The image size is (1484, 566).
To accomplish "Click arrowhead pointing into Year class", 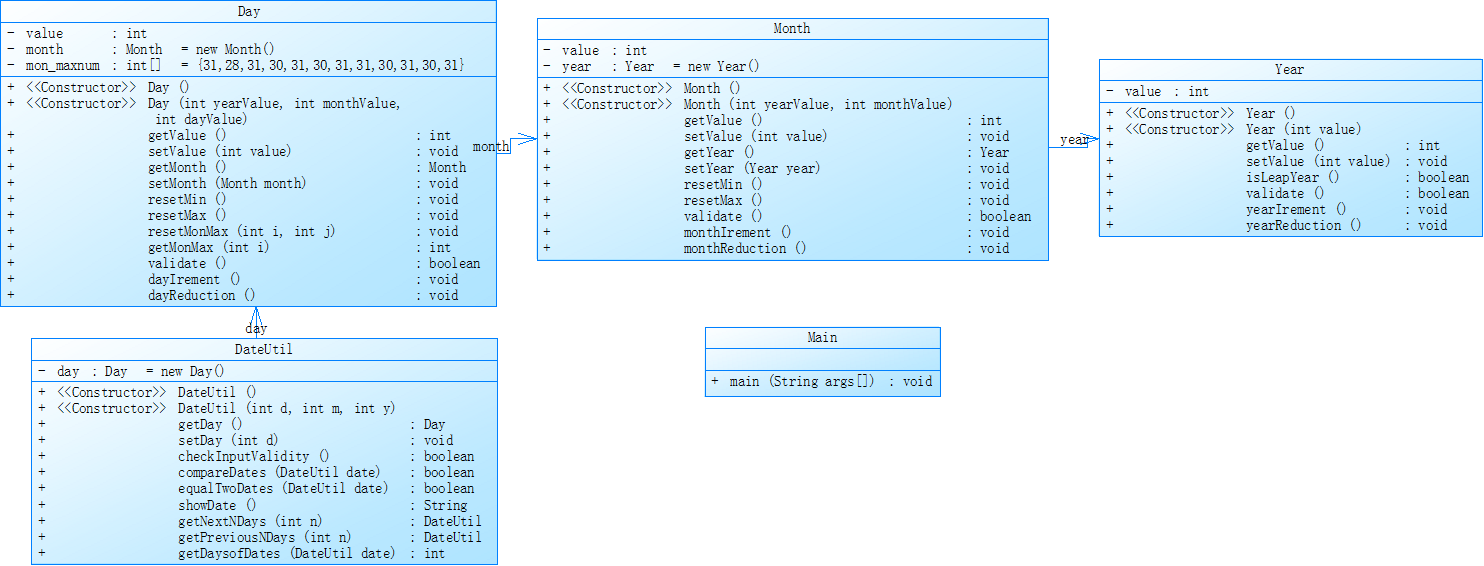I will [1092, 139].
